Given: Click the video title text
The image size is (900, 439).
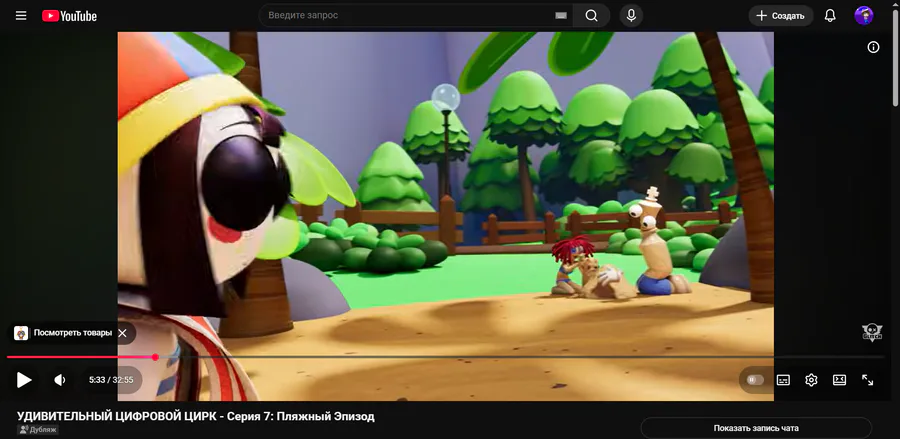Looking at the screenshot, I should click(x=196, y=416).
